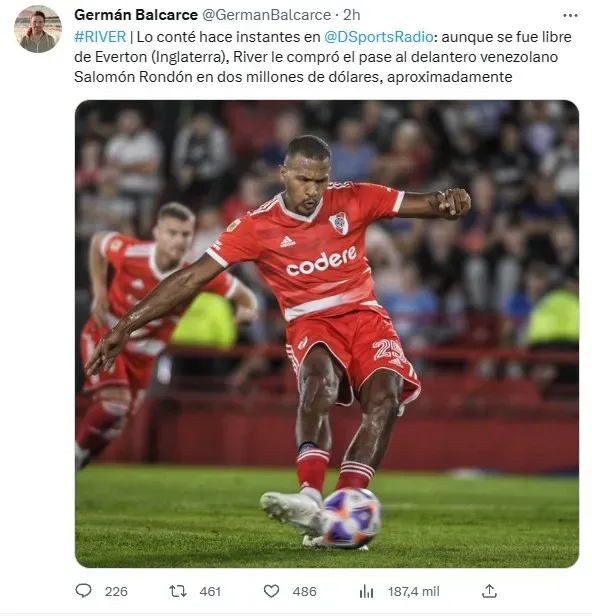Click the codere sponsor logo in the photo
592x616 pixels.
(321, 261)
